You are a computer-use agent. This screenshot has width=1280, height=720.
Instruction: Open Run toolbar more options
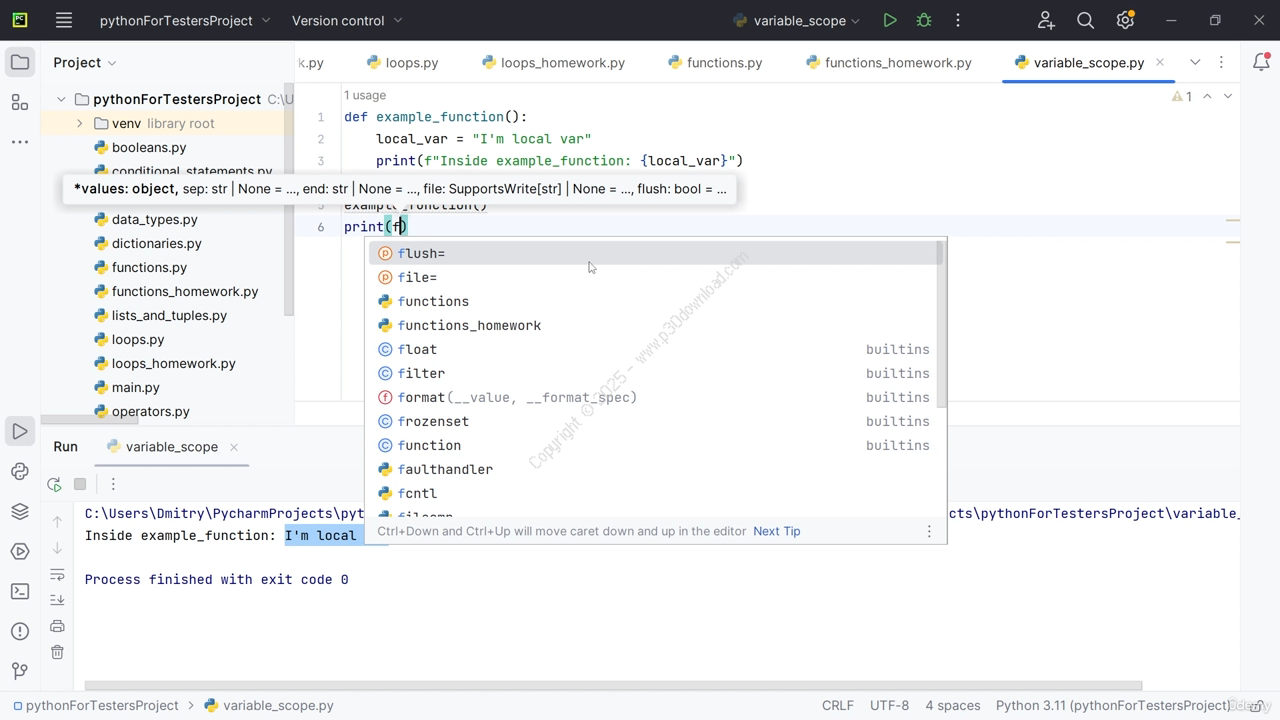(x=113, y=484)
